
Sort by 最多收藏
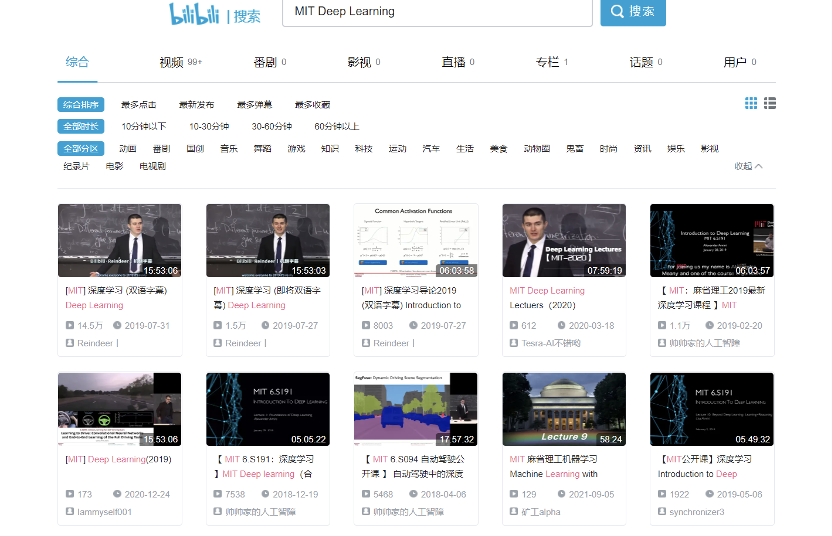pyautogui.click(x=312, y=105)
